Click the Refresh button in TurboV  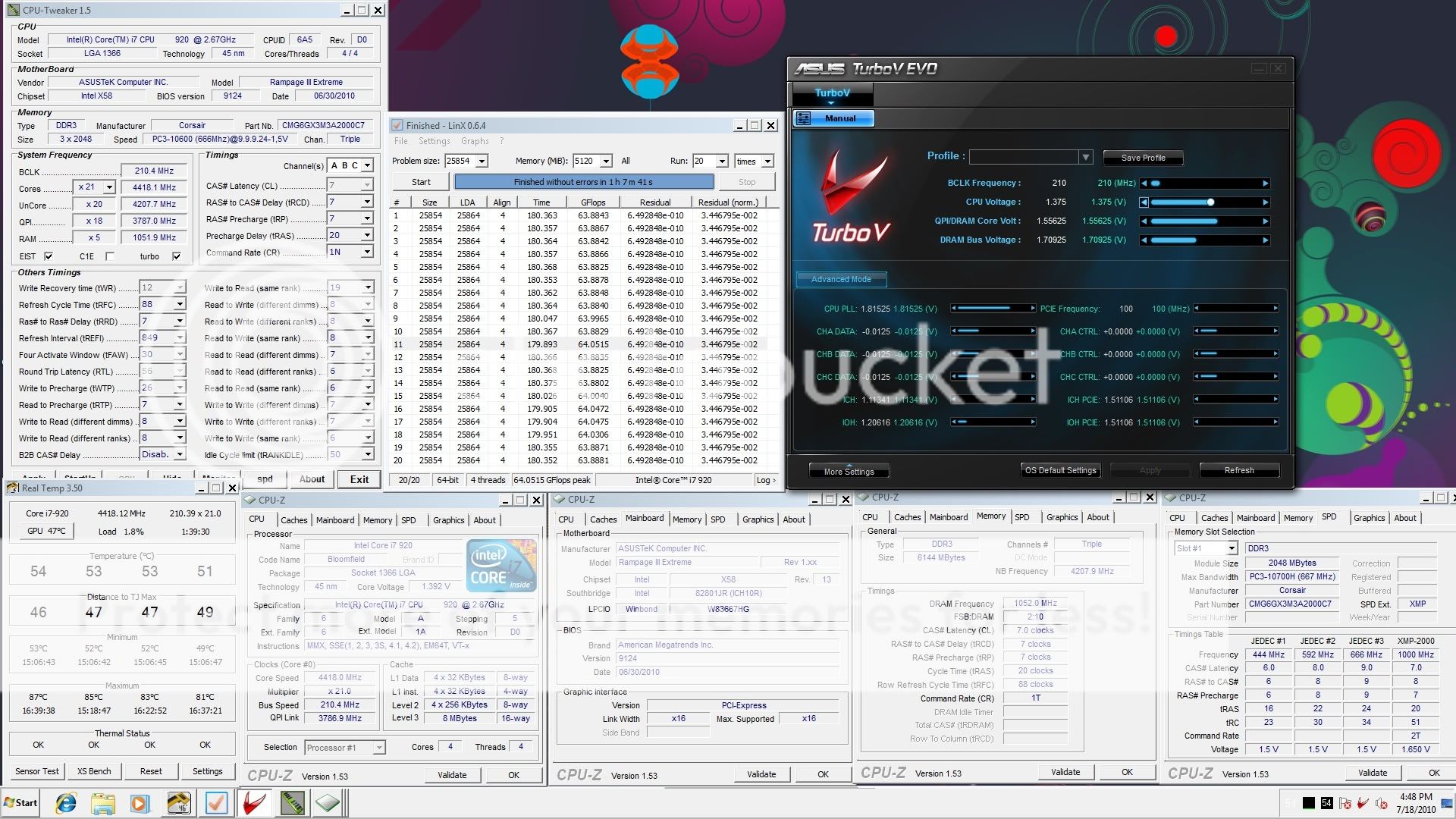[1239, 471]
